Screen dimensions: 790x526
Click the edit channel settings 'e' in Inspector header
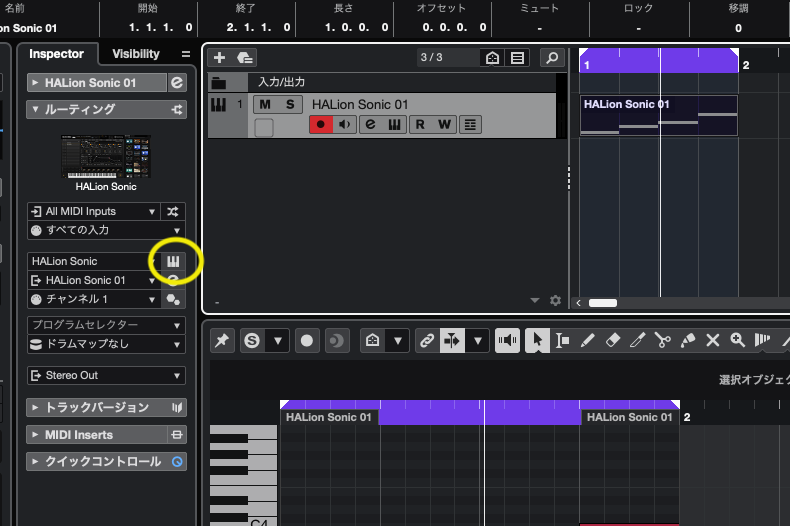click(177, 83)
